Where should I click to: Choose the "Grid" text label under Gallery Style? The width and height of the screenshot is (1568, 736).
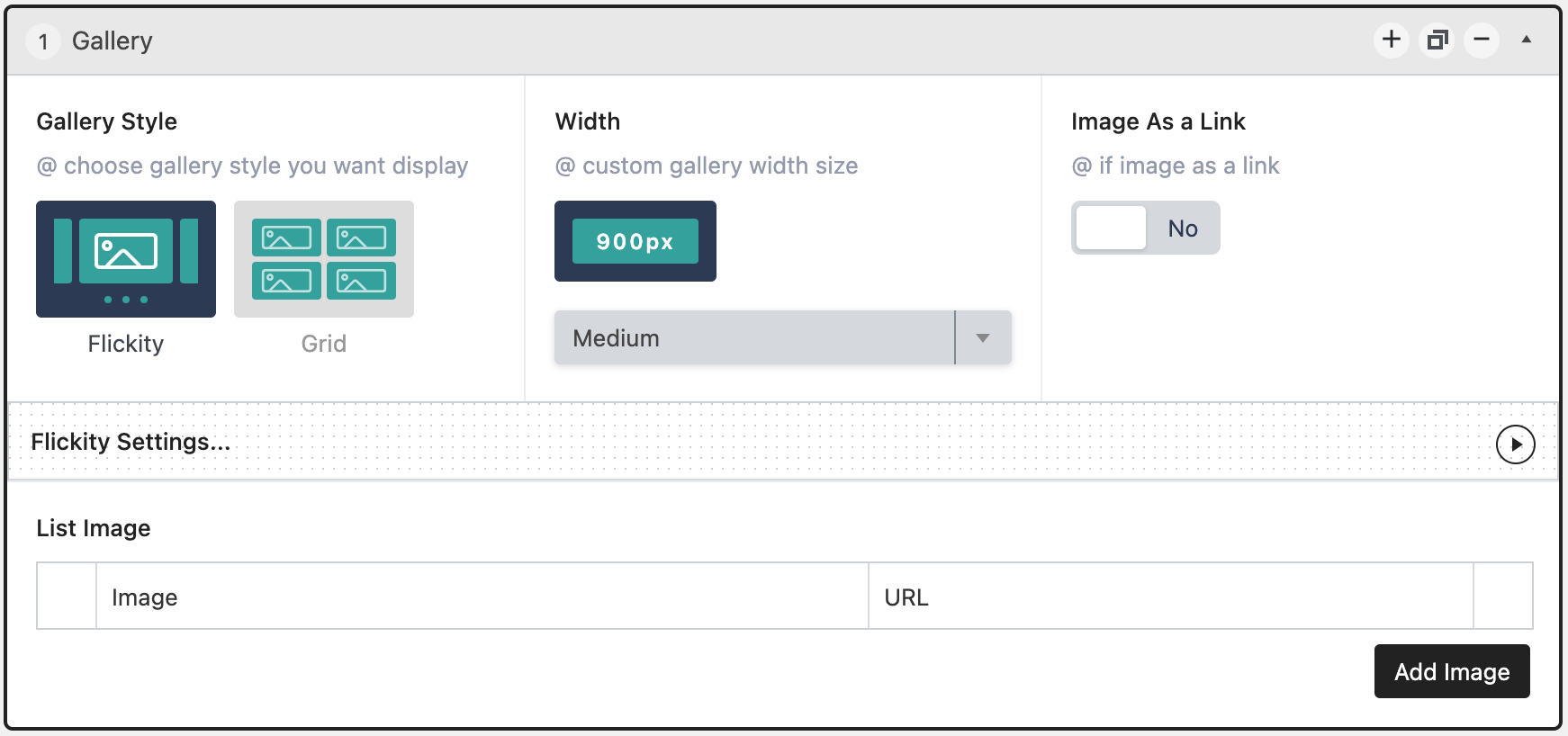point(324,344)
